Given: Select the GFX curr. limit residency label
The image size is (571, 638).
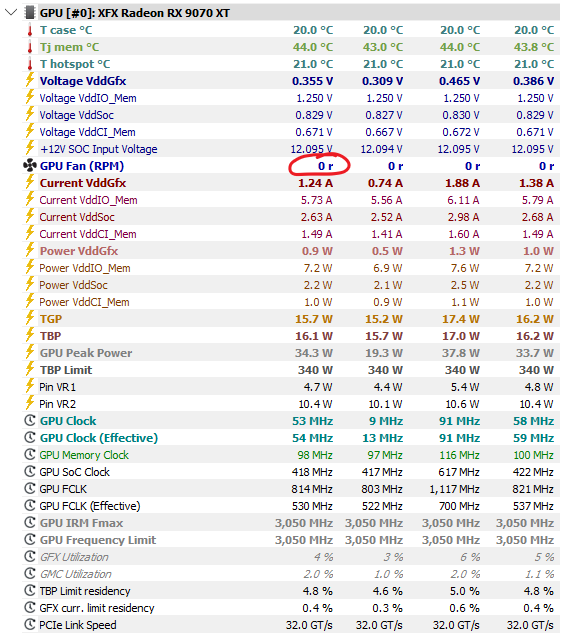Looking at the screenshot, I should [x=97, y=608].
